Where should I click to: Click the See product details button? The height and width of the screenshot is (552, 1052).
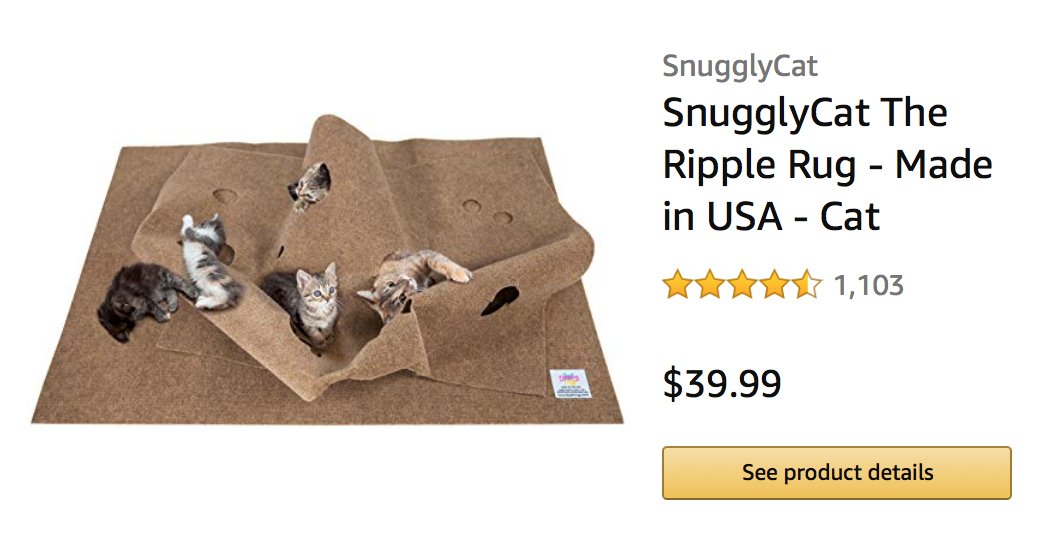[837, 473]
